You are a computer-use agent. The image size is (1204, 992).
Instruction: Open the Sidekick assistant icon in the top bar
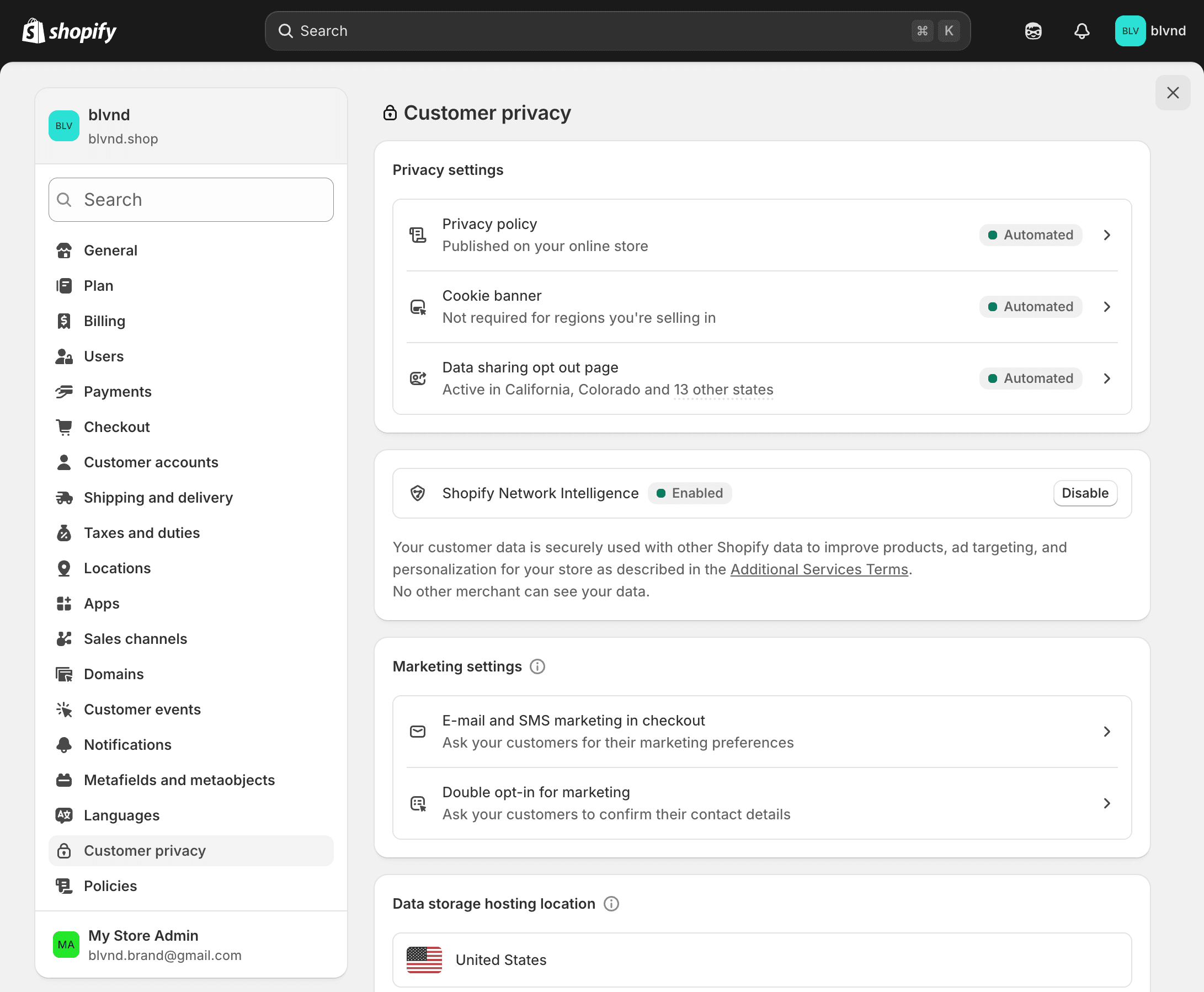click(1032, 31)
